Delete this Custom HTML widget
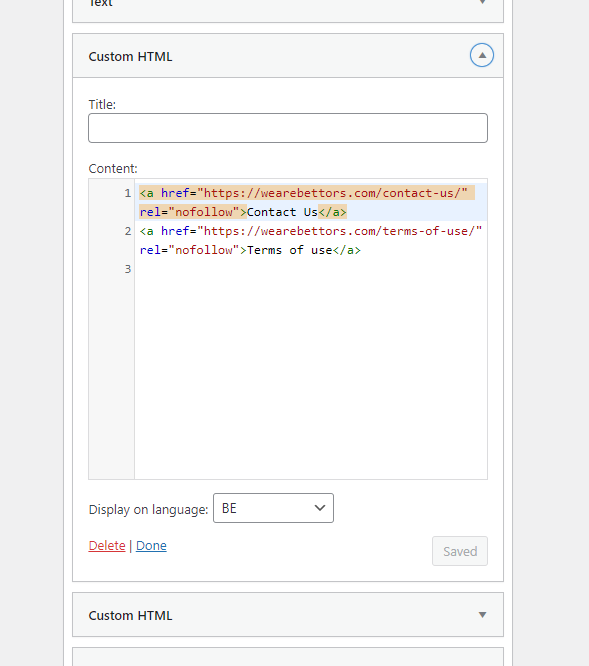Screen dimensions: 589x666 pos(107,545)
